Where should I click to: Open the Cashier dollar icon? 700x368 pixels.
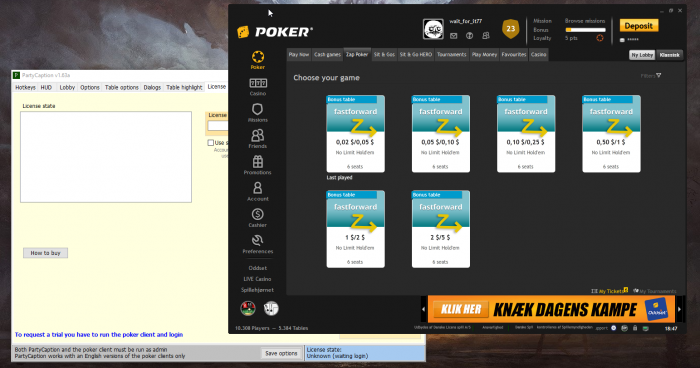click(258, 214)
